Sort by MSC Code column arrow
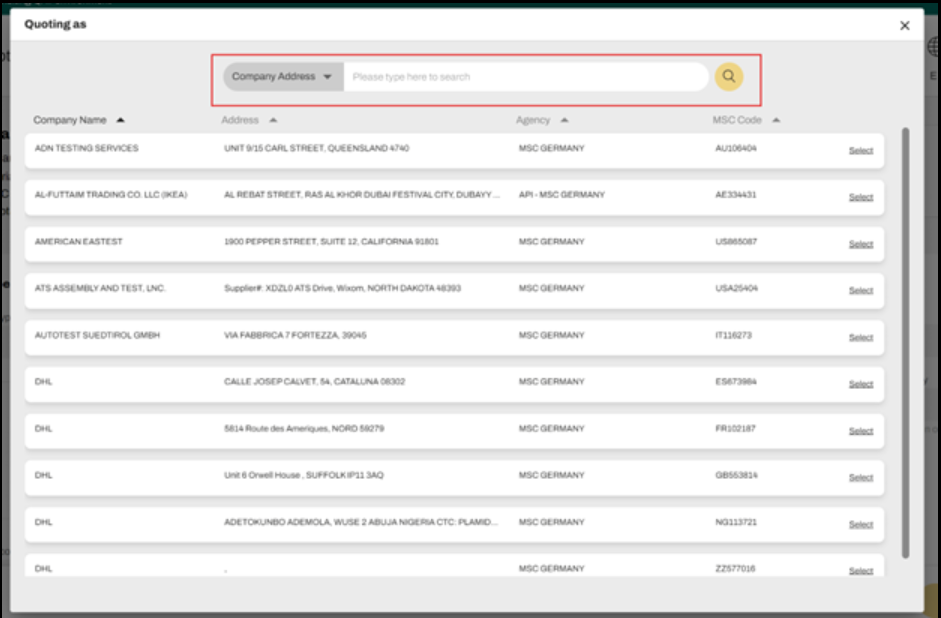This screenshot has height=618, width=941. coord(776,120)
